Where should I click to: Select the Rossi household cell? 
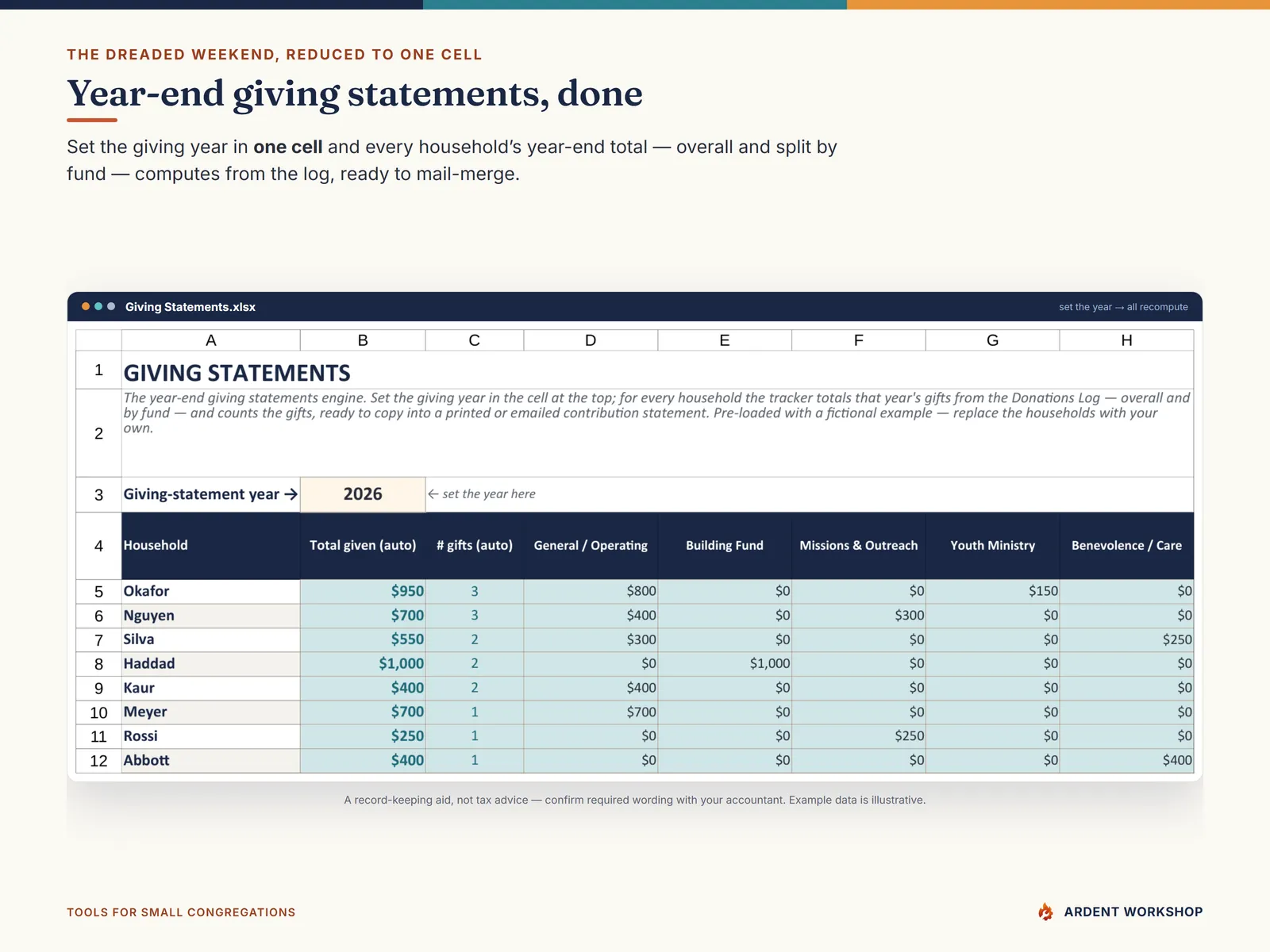click(211, 736)
